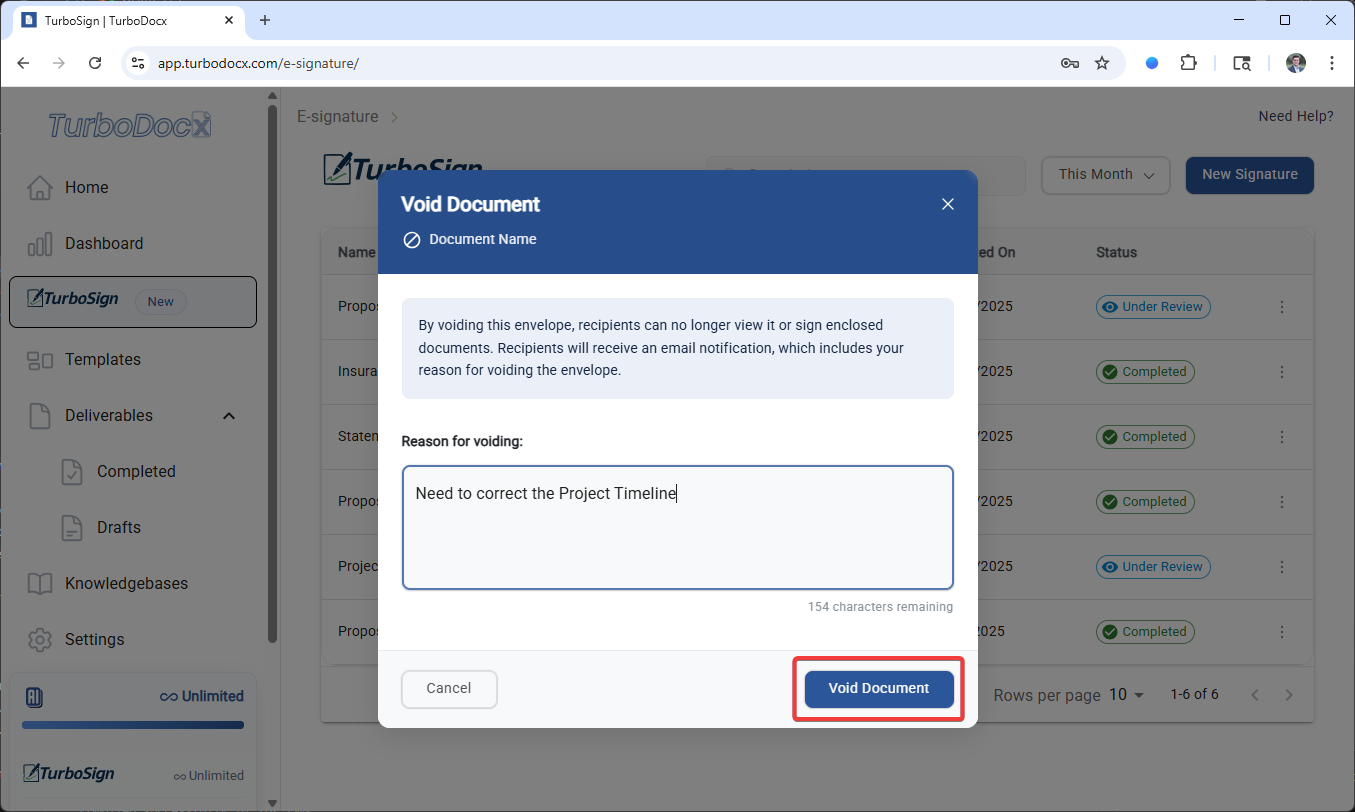The image size is (1355, 812).
Task: Open a new browser tab
Action: (x=265, y=20)
